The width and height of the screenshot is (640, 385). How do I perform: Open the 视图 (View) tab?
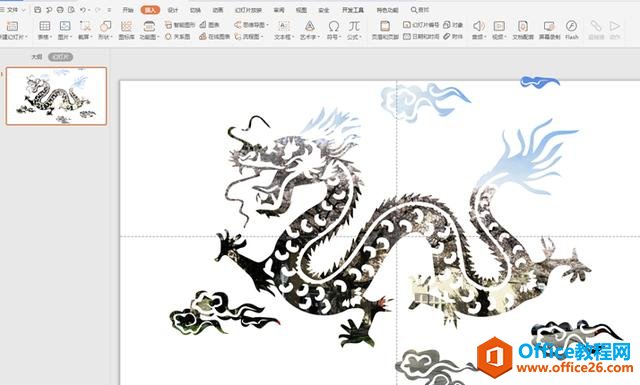[x=301, y=10]
